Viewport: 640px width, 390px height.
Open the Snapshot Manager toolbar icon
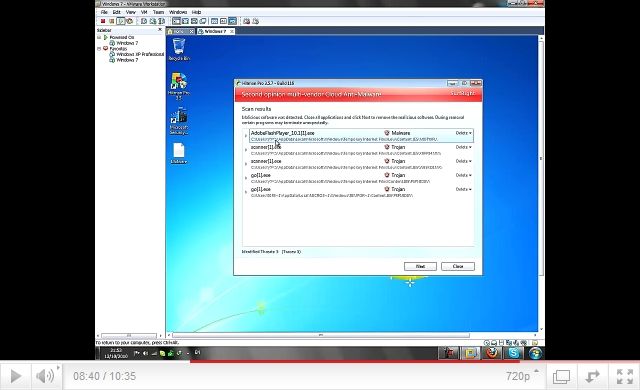[x=162, y=21]
